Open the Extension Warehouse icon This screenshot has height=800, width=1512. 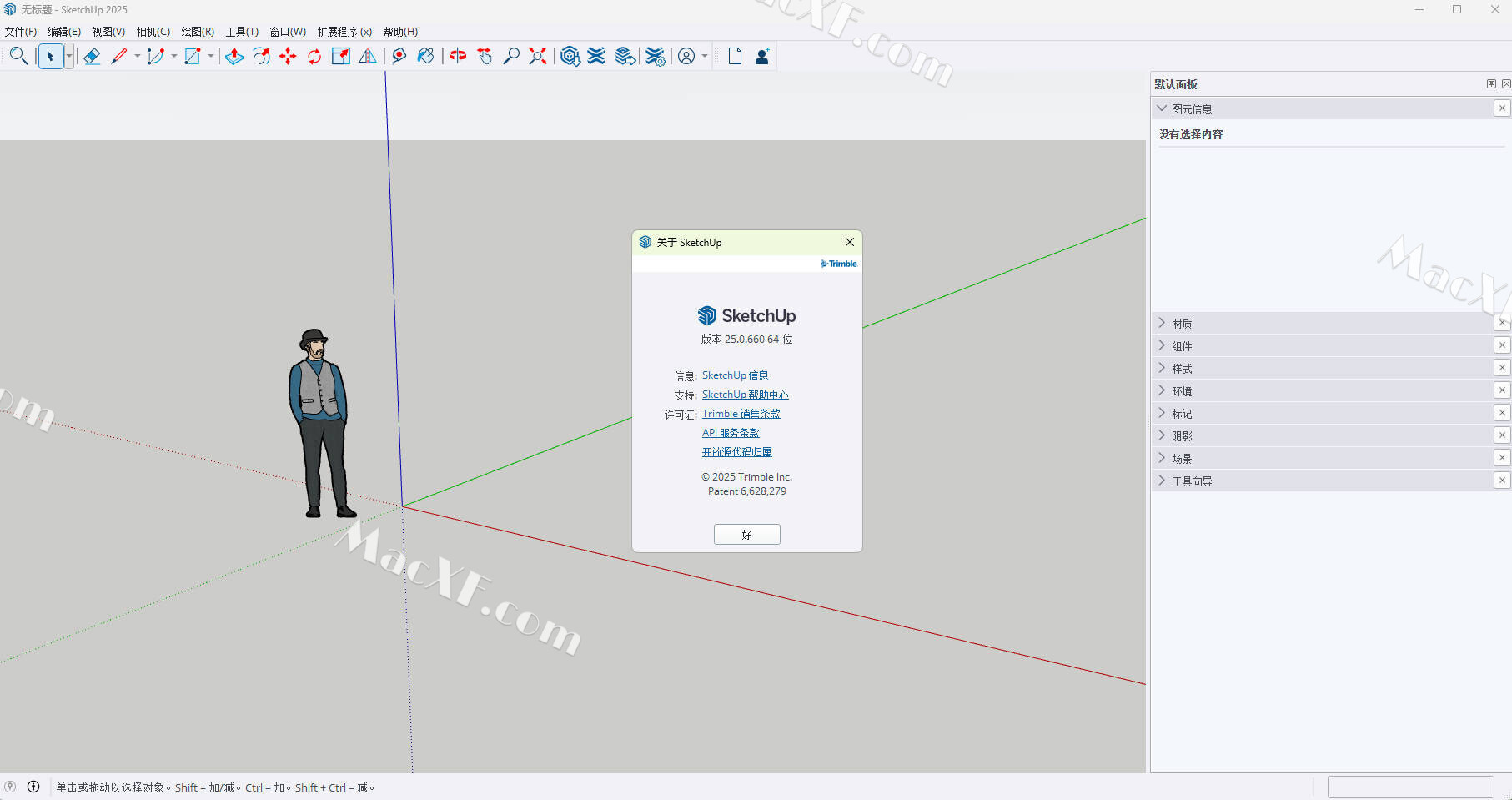click(596, 56)
